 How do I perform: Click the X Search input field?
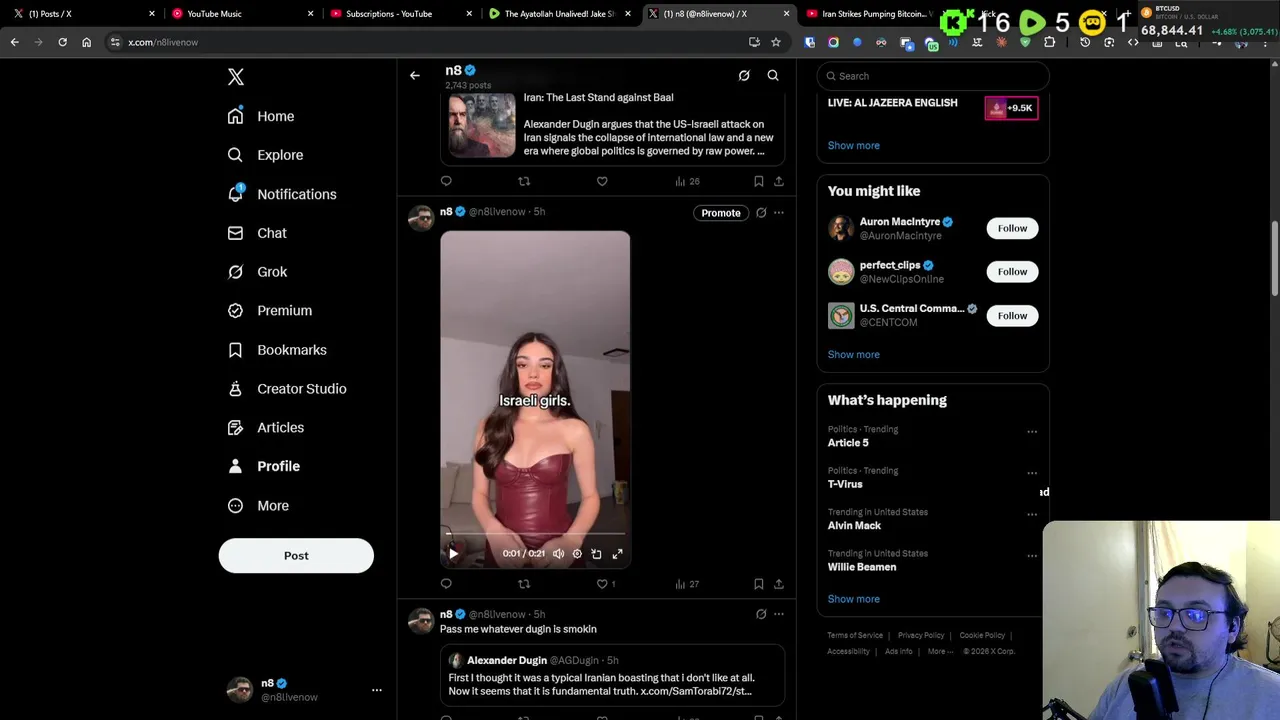click(x=933, y=76)
